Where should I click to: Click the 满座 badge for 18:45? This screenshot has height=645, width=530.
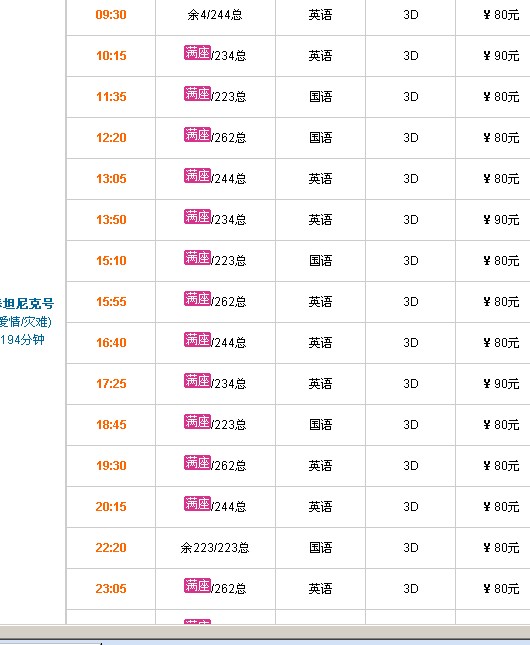198,422
